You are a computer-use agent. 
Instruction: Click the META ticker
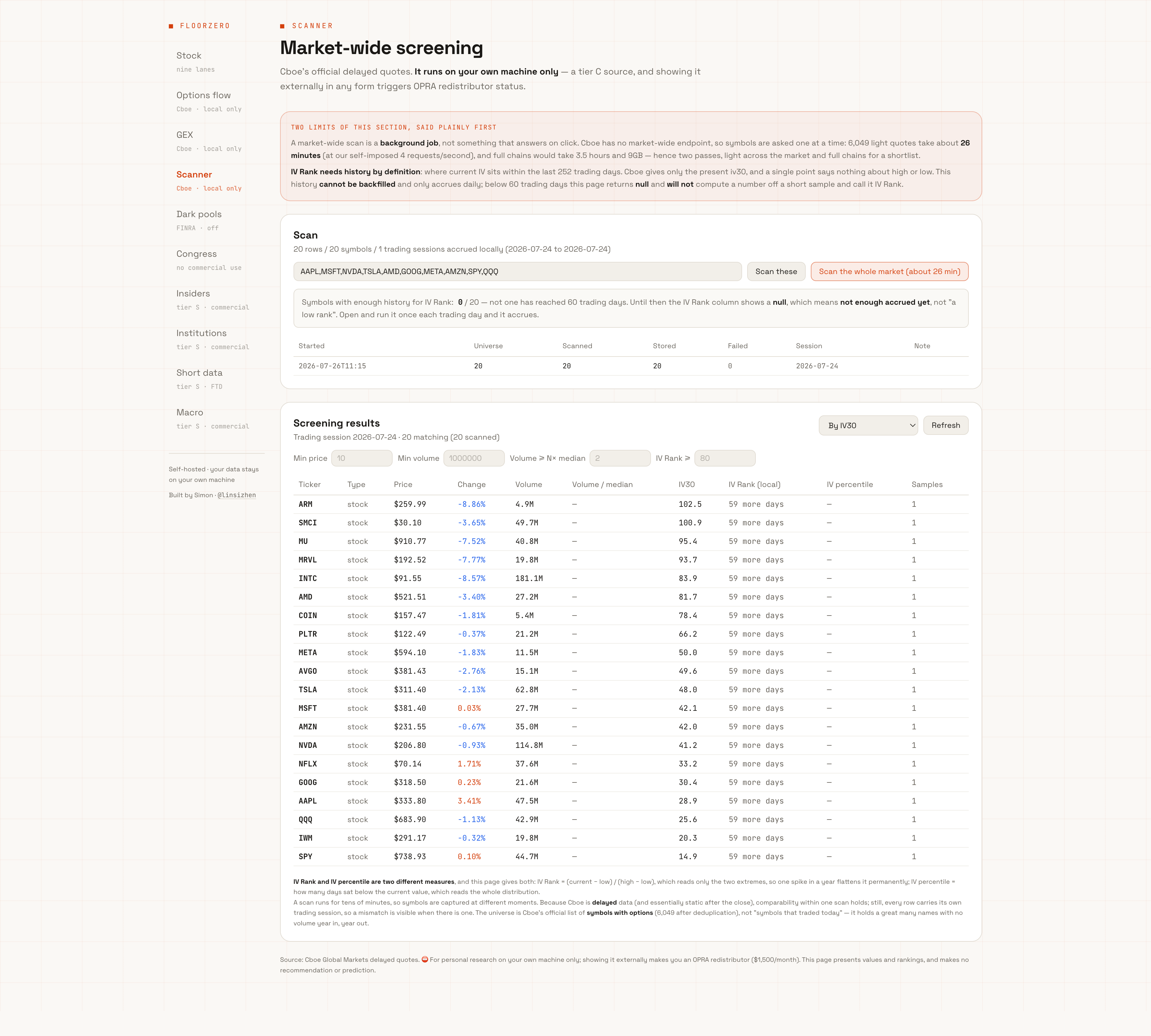[x=308, y=653]
